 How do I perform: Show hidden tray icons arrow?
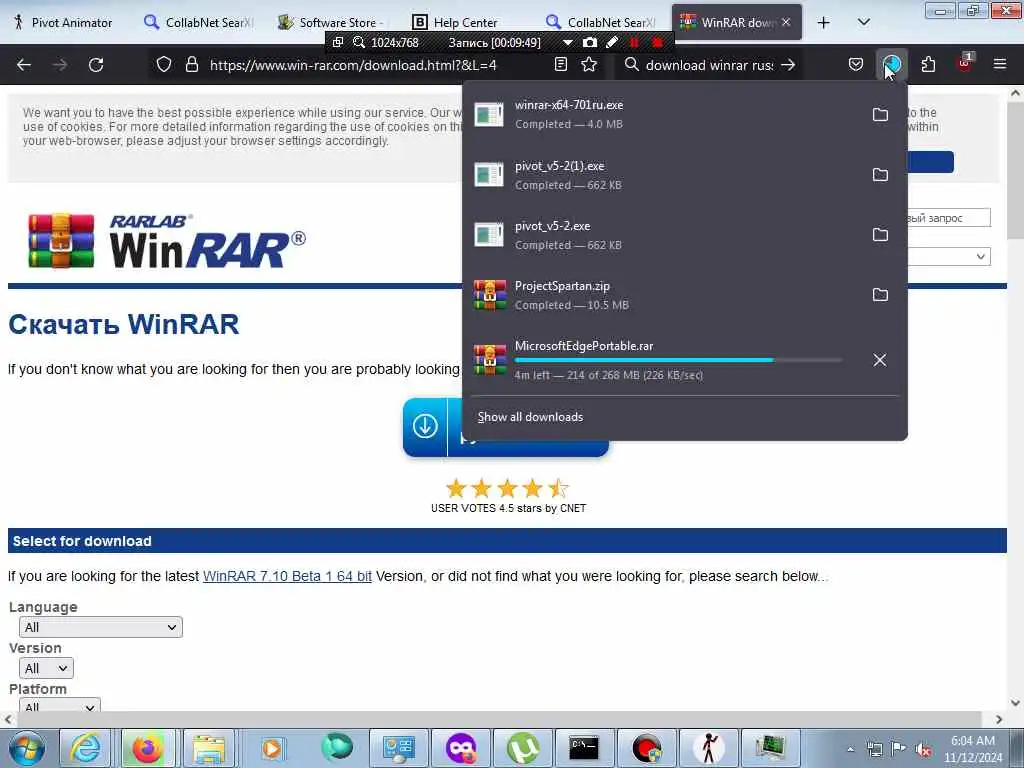pos(850,750)
